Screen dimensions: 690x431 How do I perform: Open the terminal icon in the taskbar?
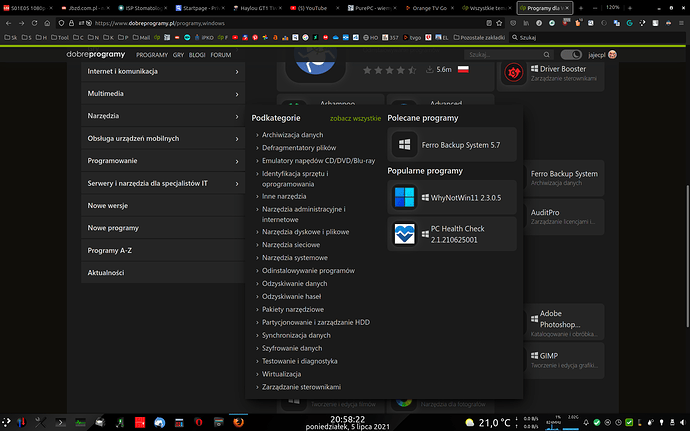point(60,423)
